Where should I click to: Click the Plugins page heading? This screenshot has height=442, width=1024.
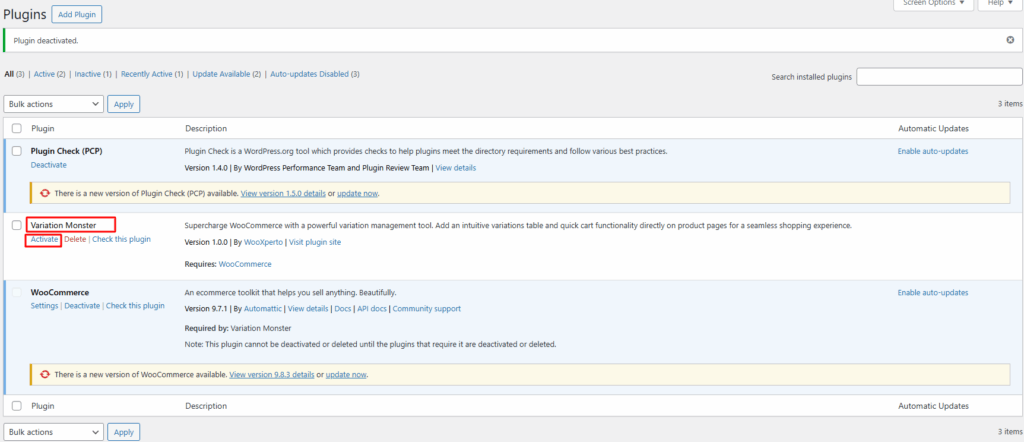tap(25, 14)
